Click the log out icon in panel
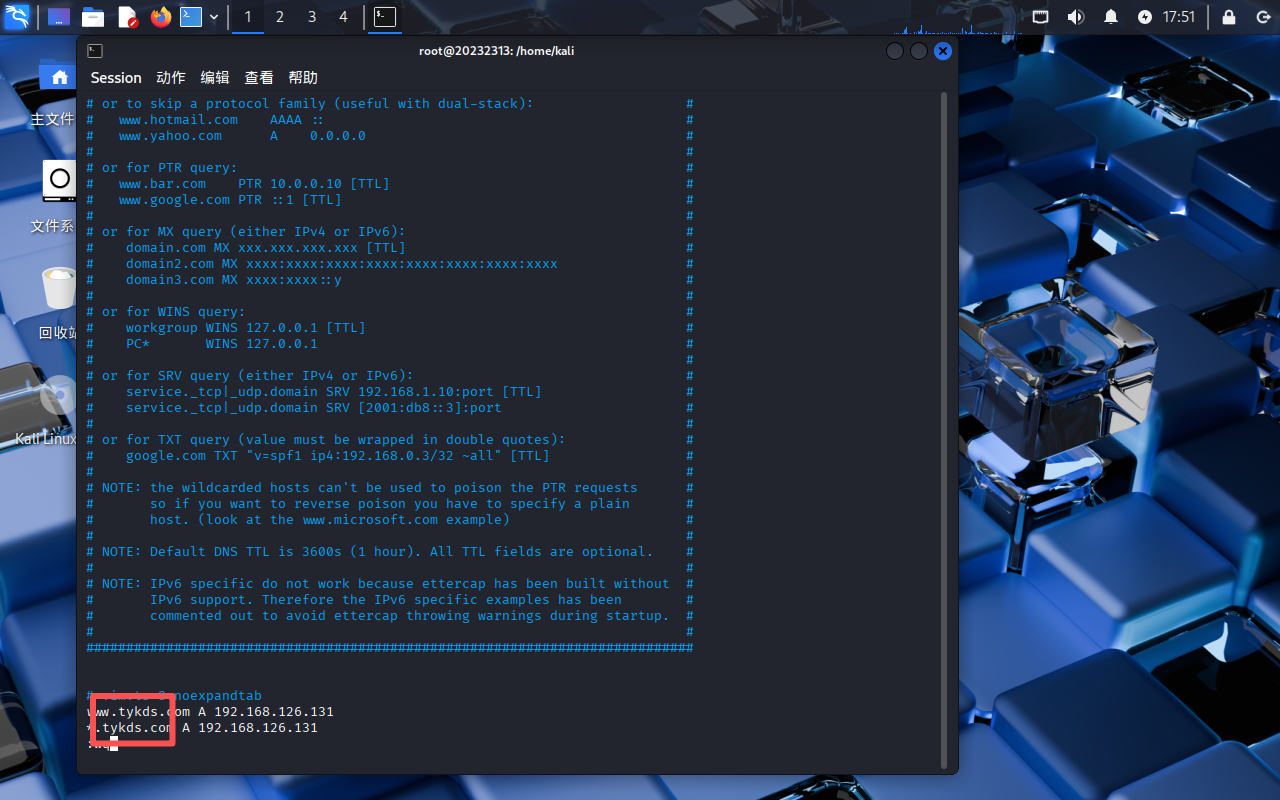The width and height of the screenshot is (1280, 800). [x=1263, y=17]
